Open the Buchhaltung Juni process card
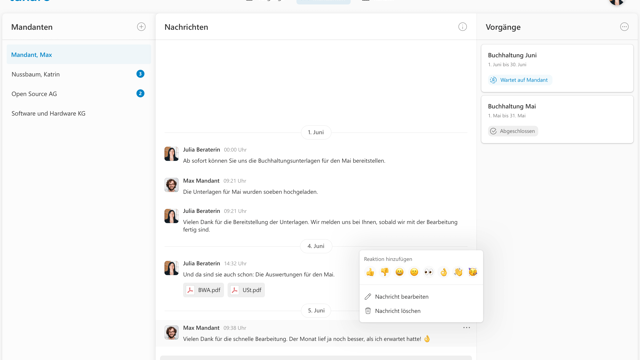The height and width of the screenshot is (360, 640). click(557, 68)
